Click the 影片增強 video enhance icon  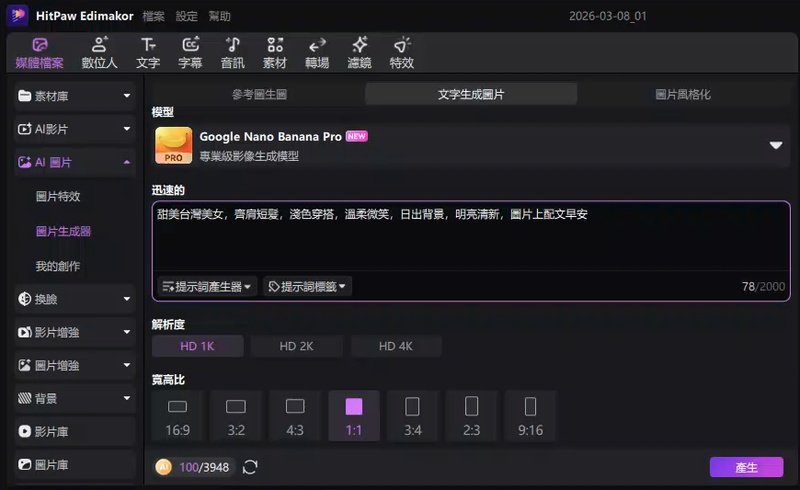[x=24, y=332]
